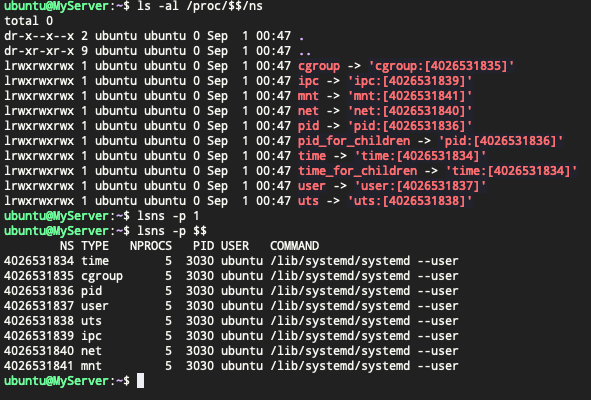Click the 'user:[4026531837]' link target
Image resolution: width=591 pixels, height=400 pixels.
420,186
